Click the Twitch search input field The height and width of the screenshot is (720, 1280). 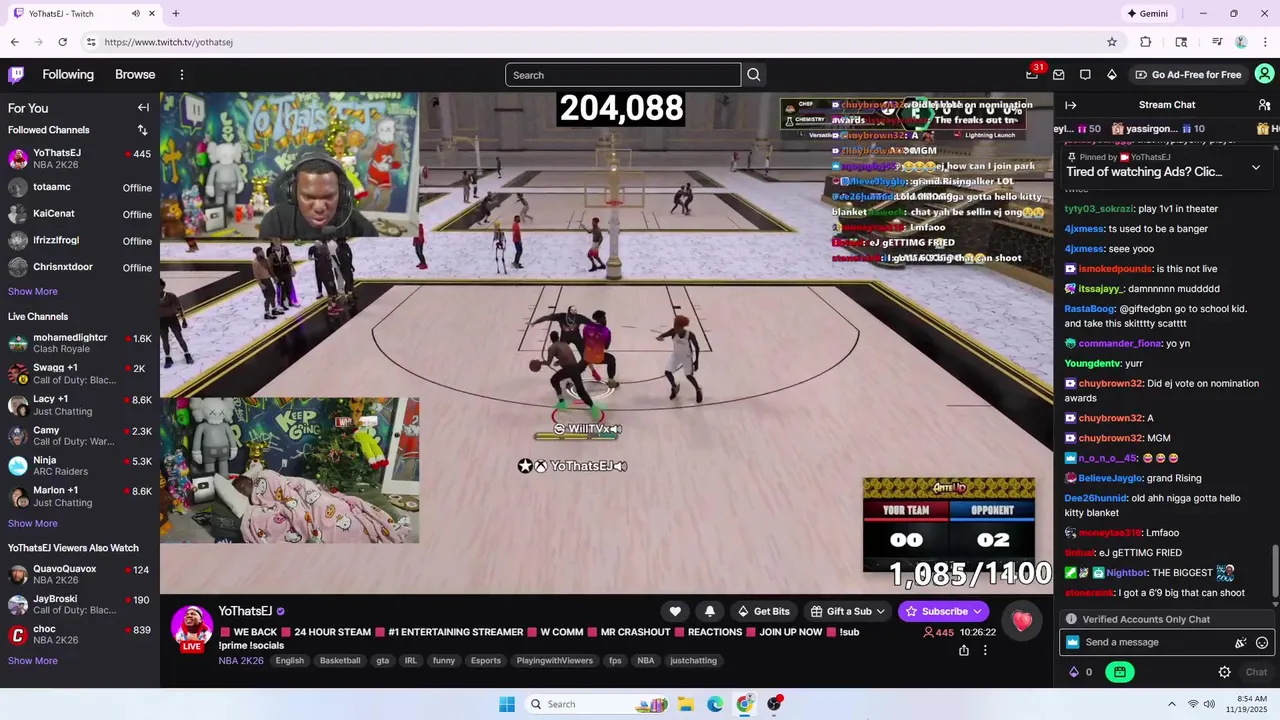click(x=623, y=75)
